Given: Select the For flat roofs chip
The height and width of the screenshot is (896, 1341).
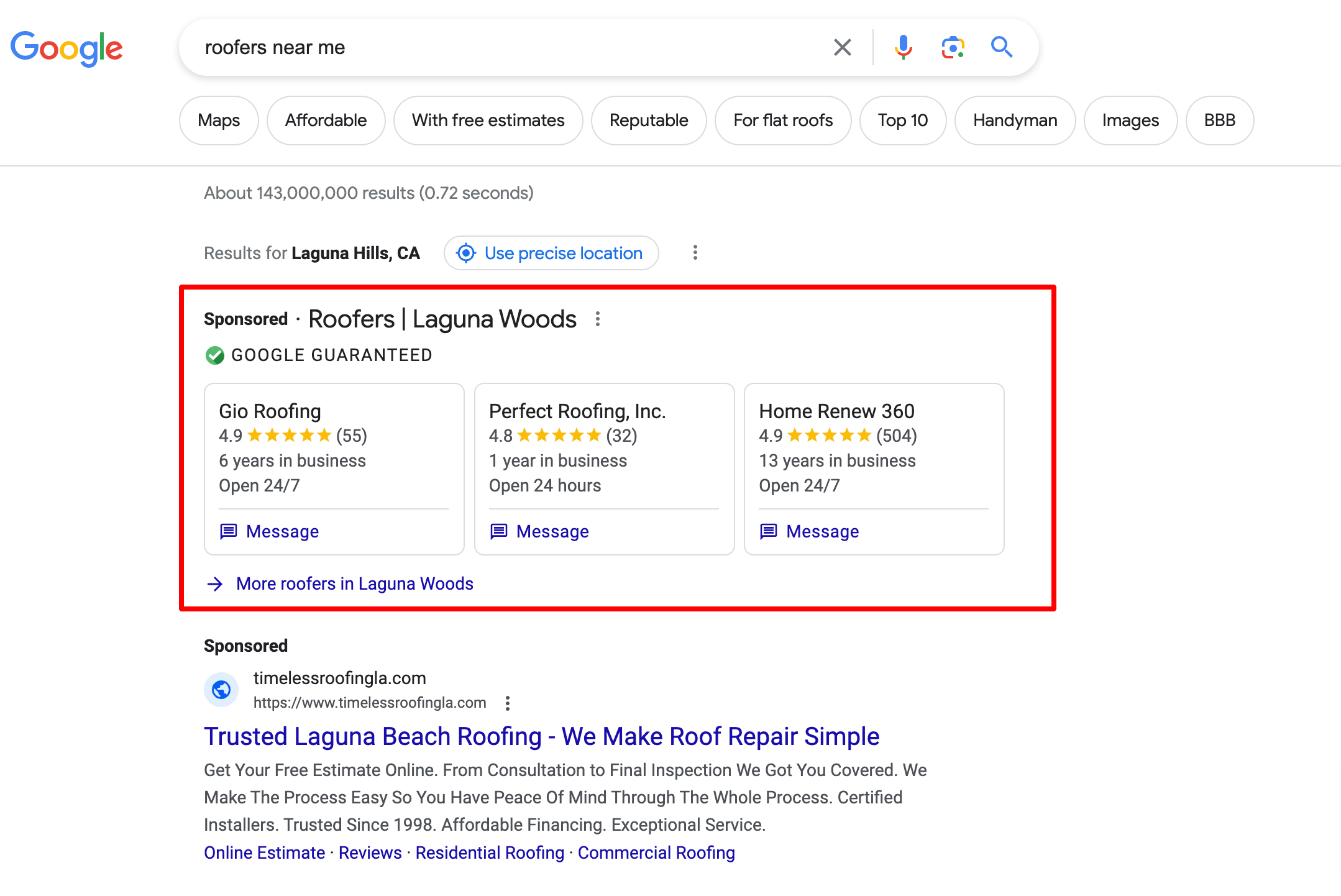Looking at the screenshot, I should click(783, 120).
